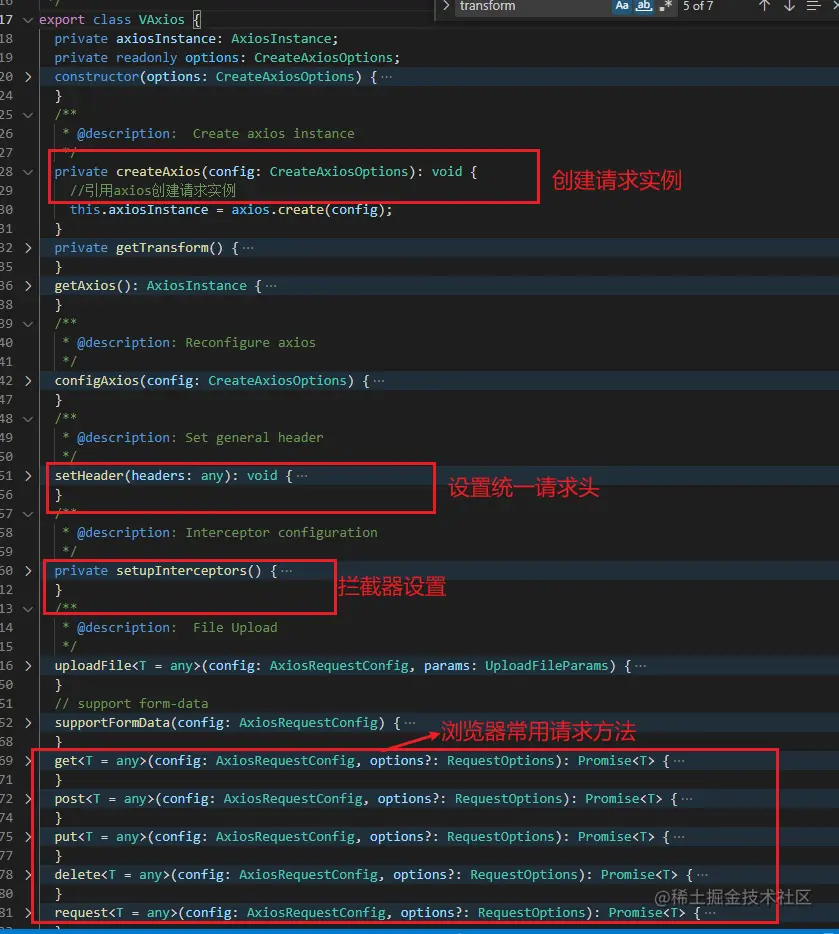Click the 'Interceptor configuration' description comment
This screenshot has height=934, width=839.
[281, 533]
